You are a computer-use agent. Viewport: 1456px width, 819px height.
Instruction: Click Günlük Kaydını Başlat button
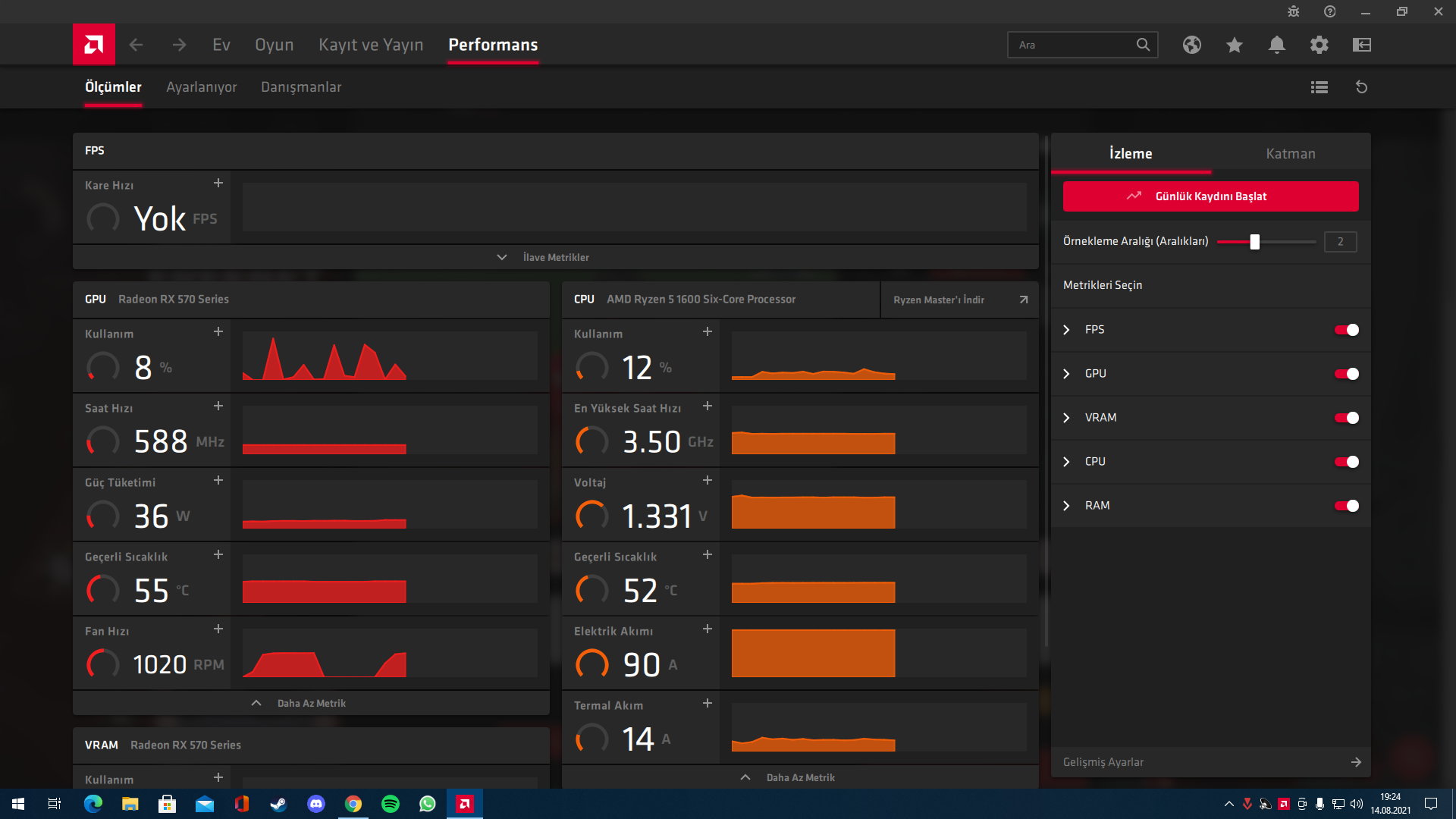(1211, 196)
